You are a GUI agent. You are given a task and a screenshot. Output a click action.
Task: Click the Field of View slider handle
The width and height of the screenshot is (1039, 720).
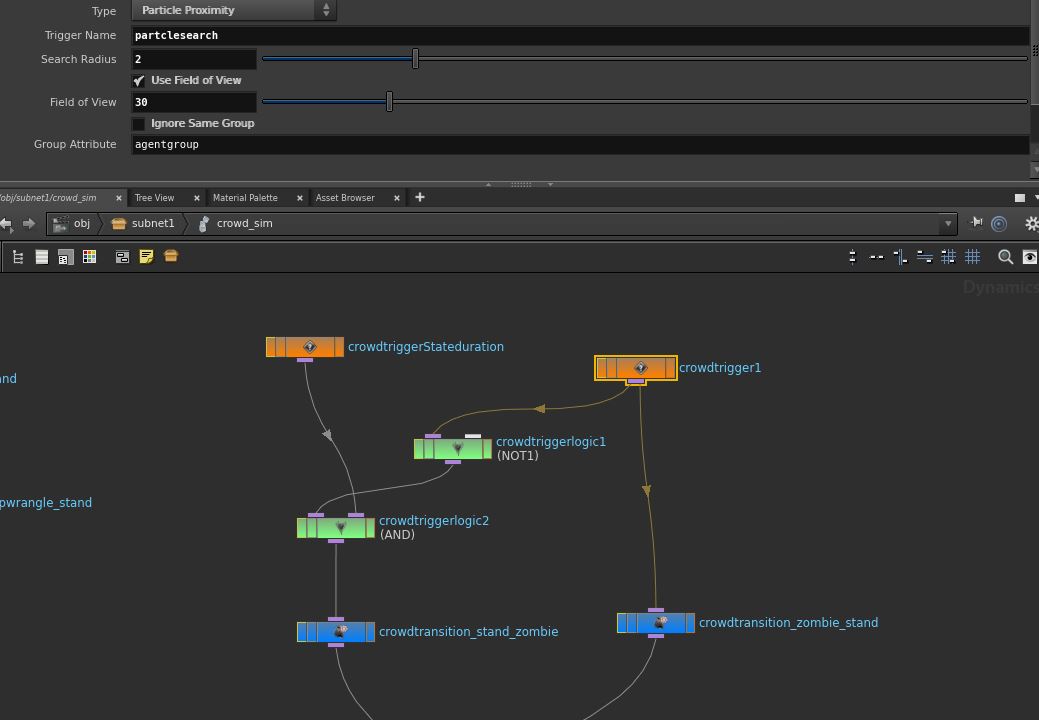(390, 101)
